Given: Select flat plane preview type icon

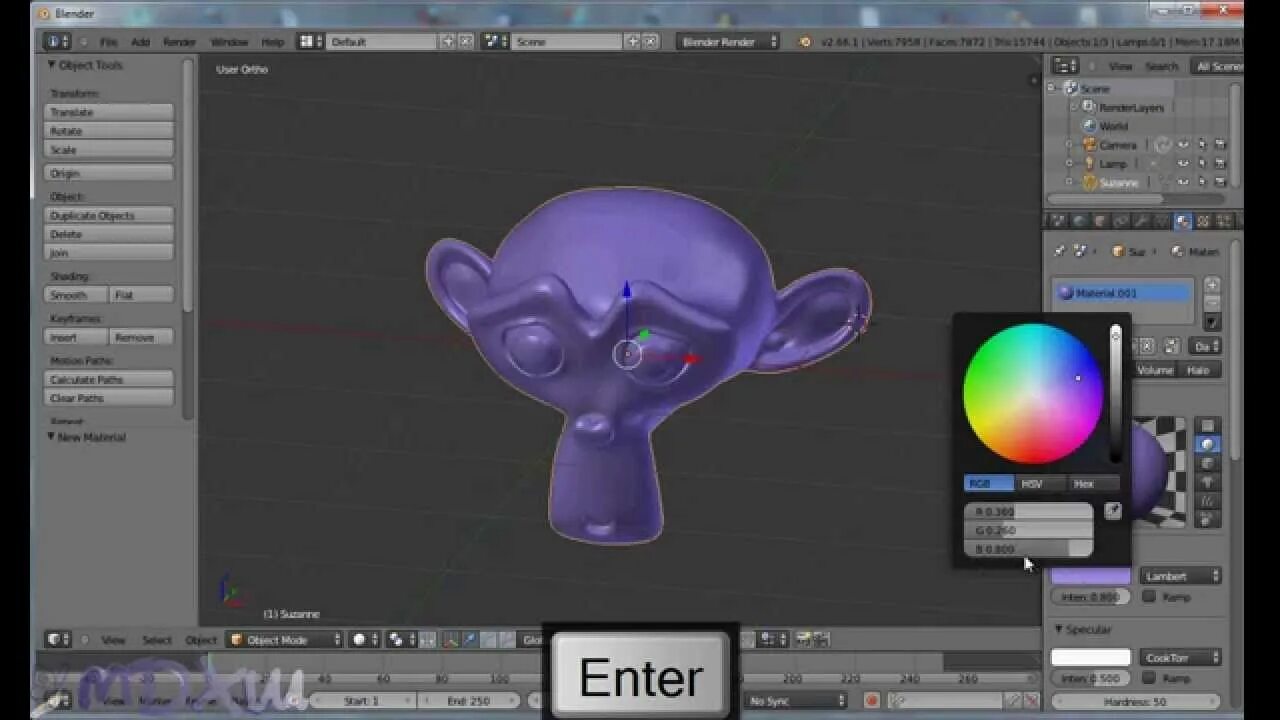Looking at the screenshot, I should (1208, 426).
